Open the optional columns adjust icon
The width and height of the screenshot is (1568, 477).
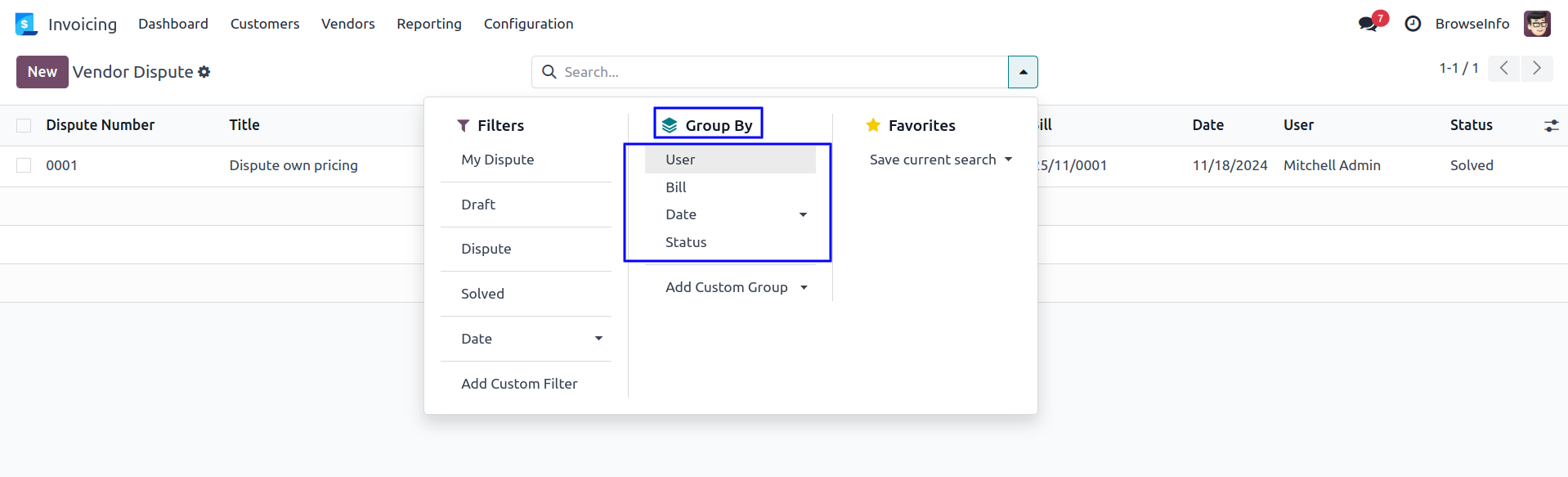pyautogui.click(x=1551, y=125)
